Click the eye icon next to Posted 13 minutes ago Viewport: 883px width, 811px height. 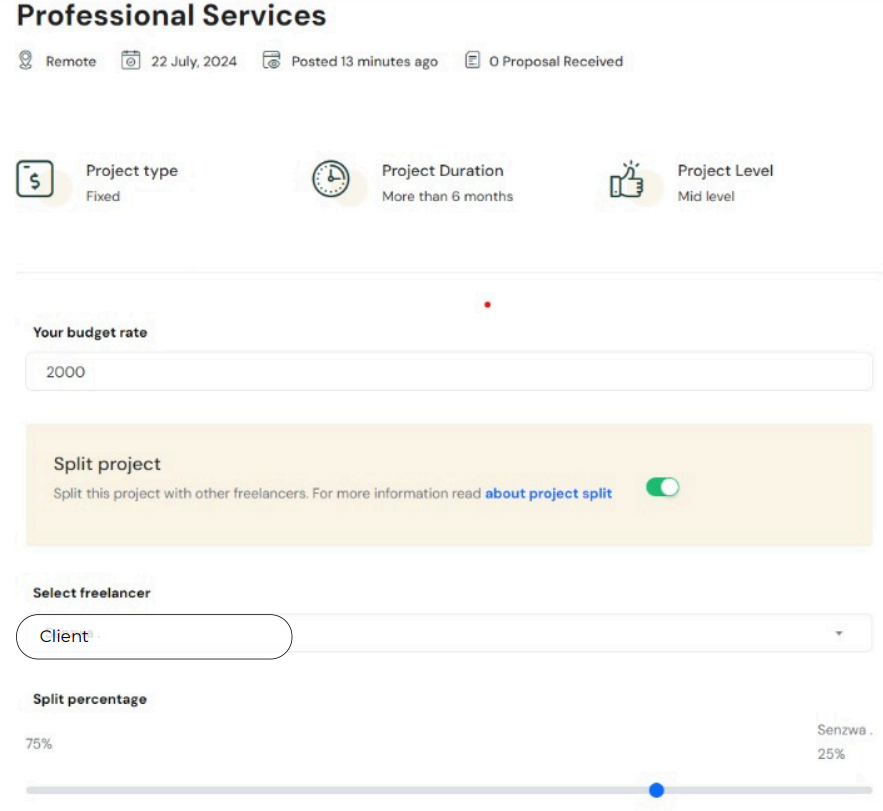pos(271,60)
